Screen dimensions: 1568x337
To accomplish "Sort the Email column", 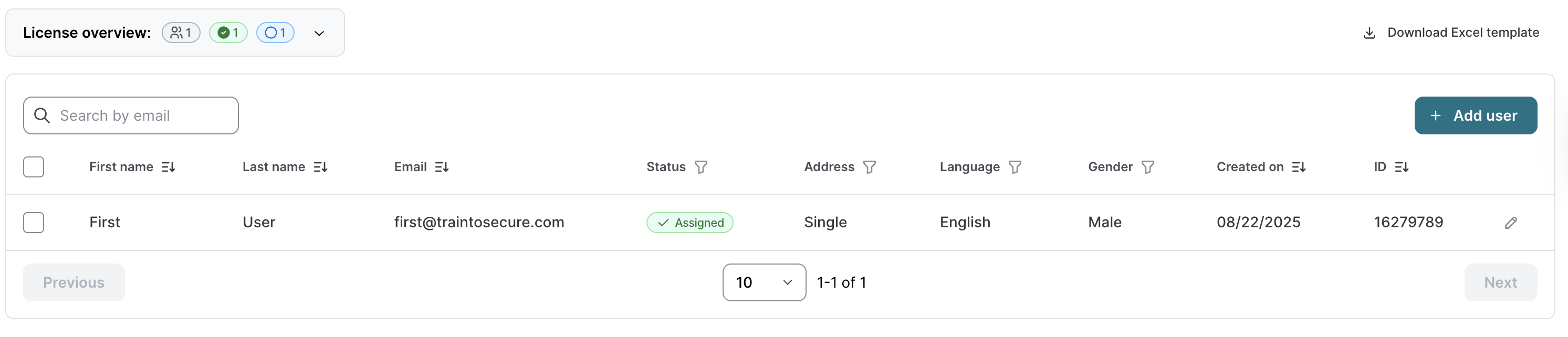I will pyautogui.click(x=442, y=167).
